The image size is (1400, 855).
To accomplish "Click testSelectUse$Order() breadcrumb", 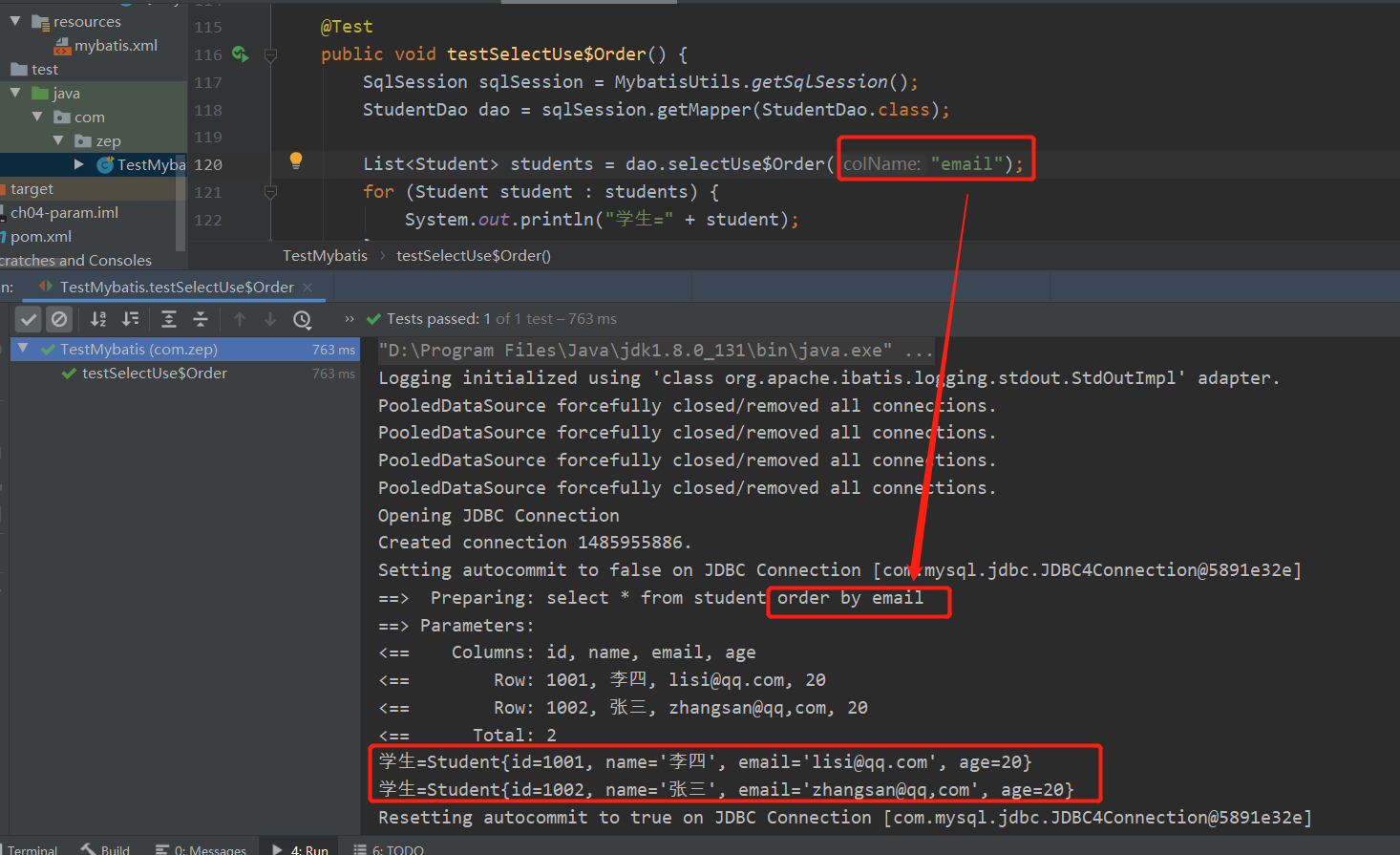I will coord(474,255).
